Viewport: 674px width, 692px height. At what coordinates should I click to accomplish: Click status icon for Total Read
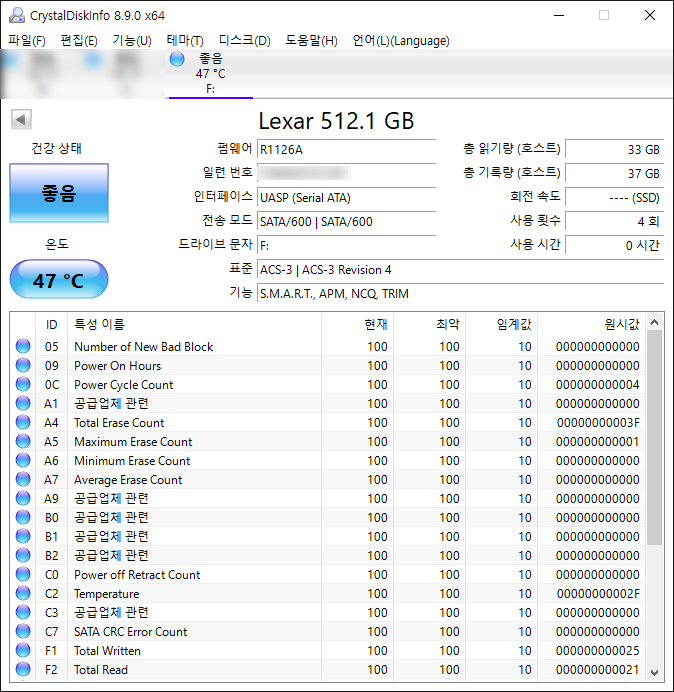pos(23,669)
